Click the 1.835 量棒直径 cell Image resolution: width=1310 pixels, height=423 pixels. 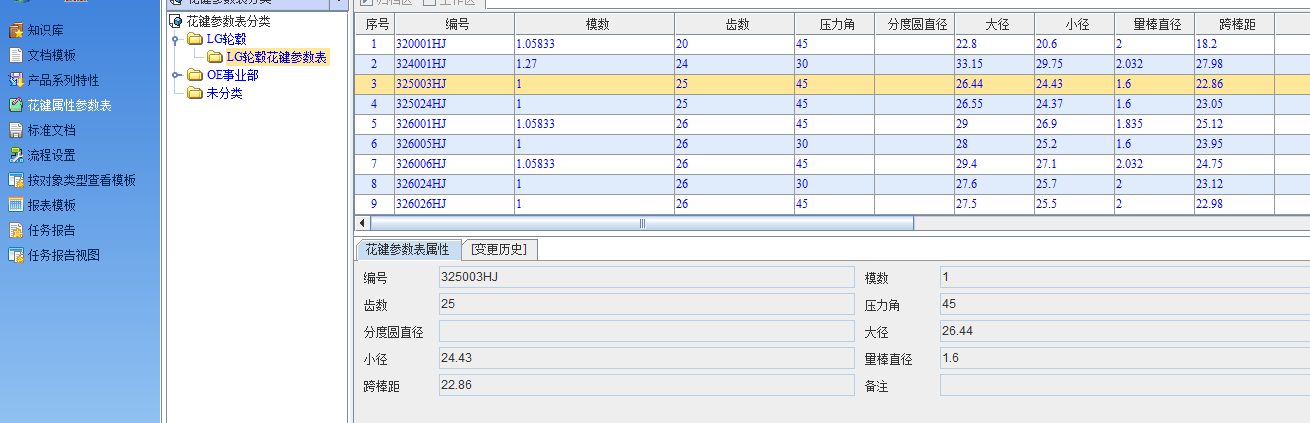pos(1154,124)
